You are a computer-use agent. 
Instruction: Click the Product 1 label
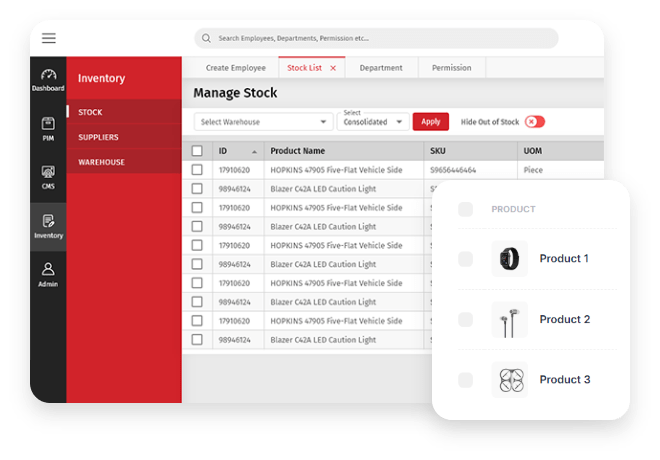click(564, 258)
